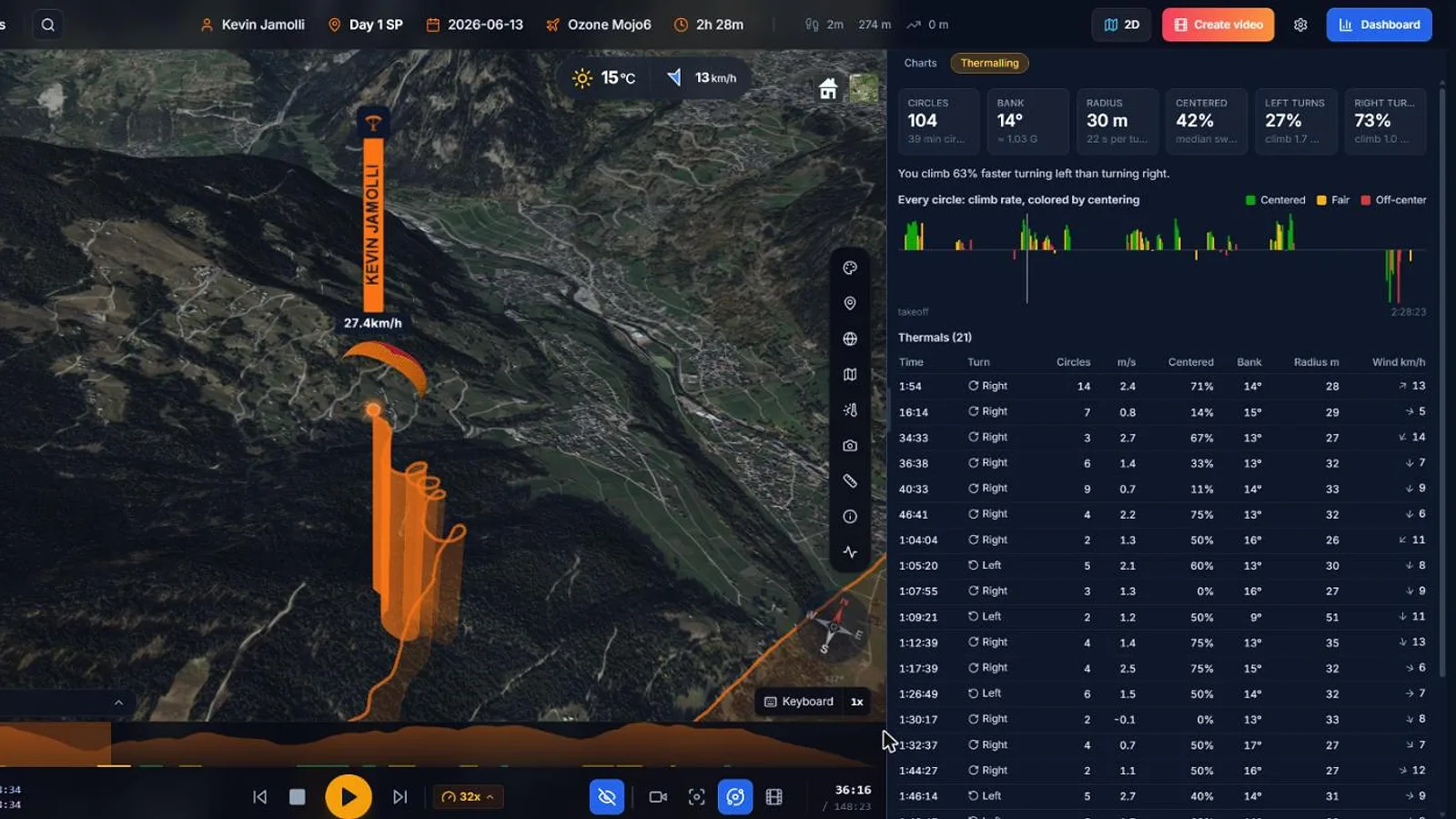
Task: Open the globe map style icon
Action: [850, 339]
